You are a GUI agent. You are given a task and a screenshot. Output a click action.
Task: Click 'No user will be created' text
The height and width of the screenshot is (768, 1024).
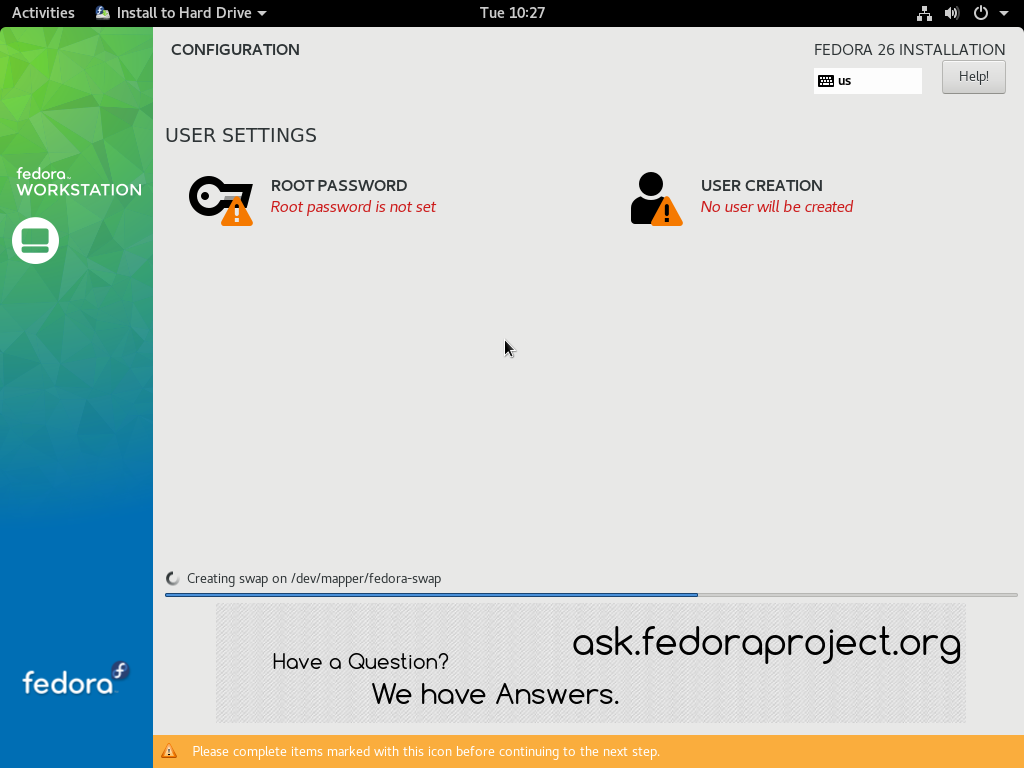coord(777,207)
